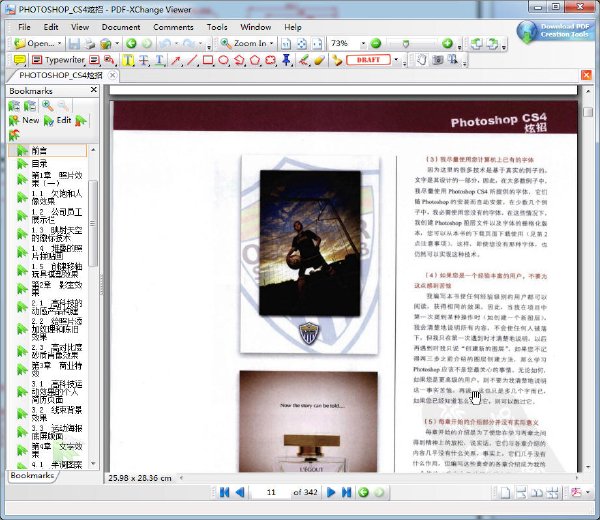Open the View menu
Screen dimensions: 600x520
(x=80, y=27)
